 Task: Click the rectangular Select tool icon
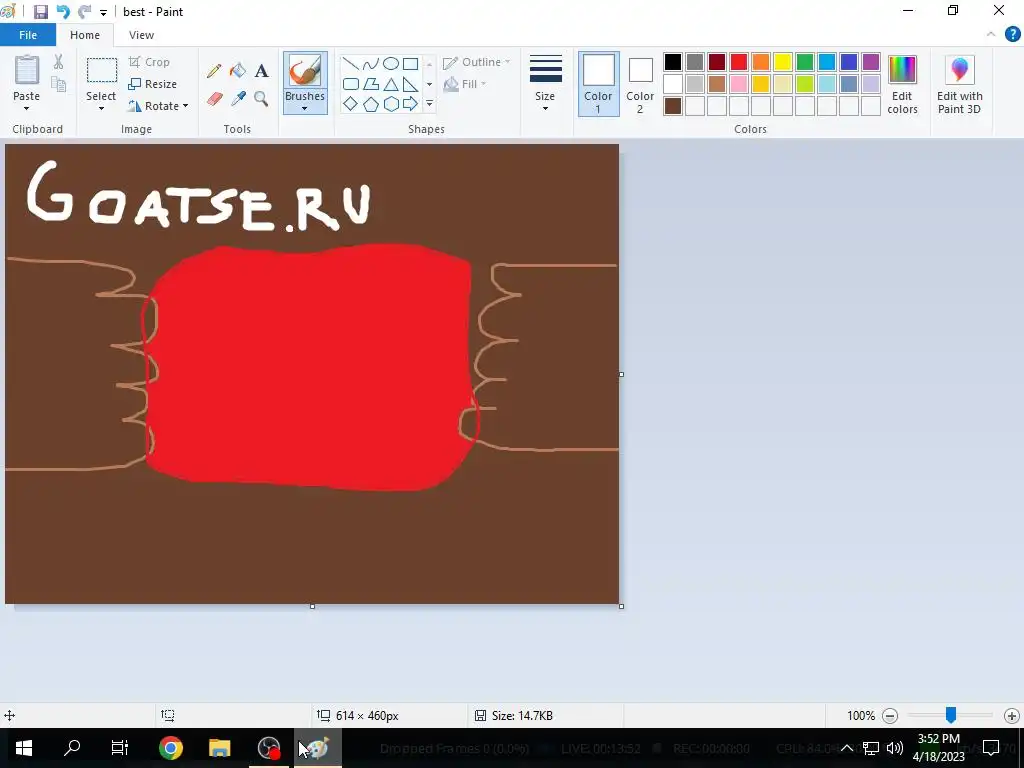[102, 71]
